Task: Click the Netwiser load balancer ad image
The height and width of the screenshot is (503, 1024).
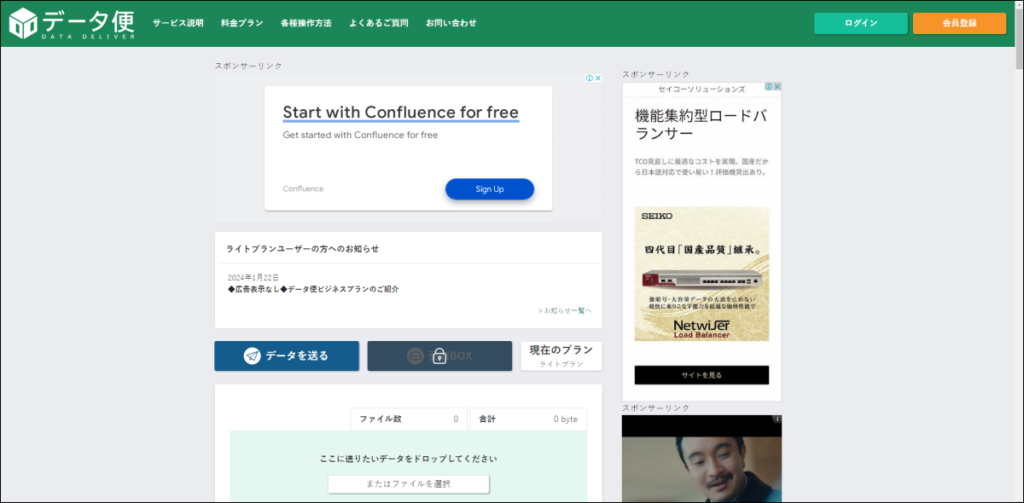Action: pos(702,274)
